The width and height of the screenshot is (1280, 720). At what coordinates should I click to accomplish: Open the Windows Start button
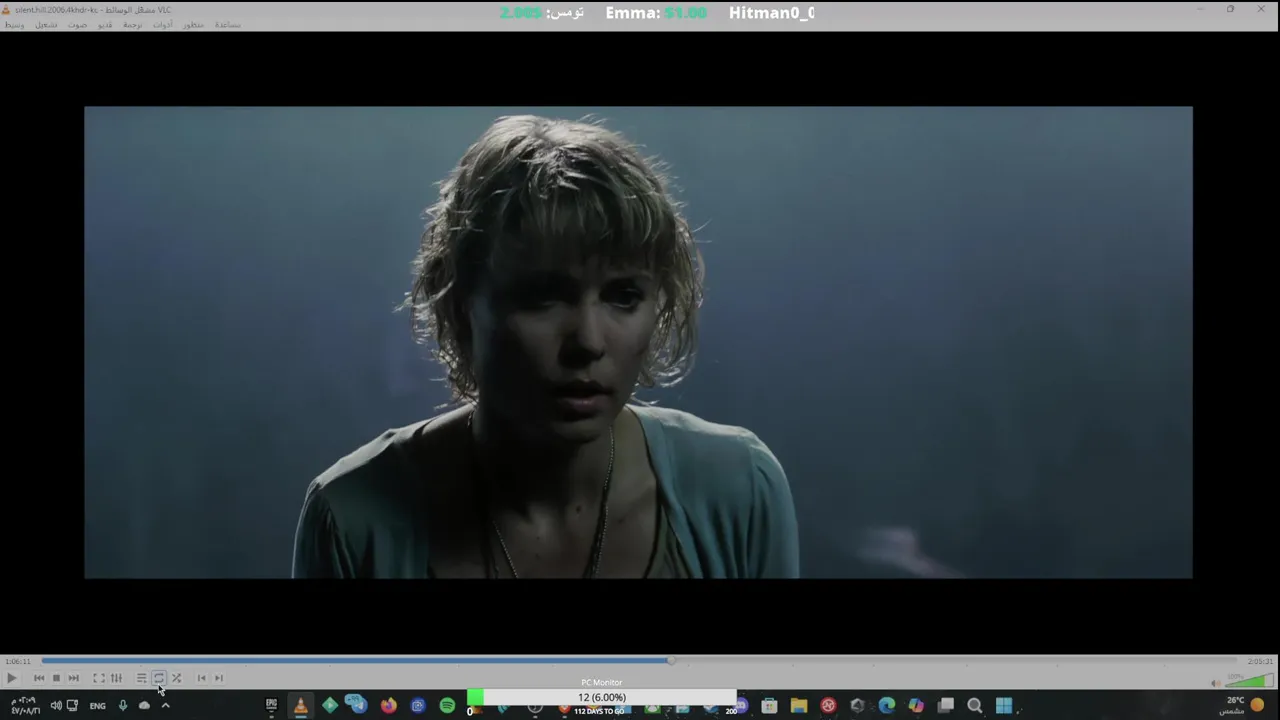(x=1004, y=705)
